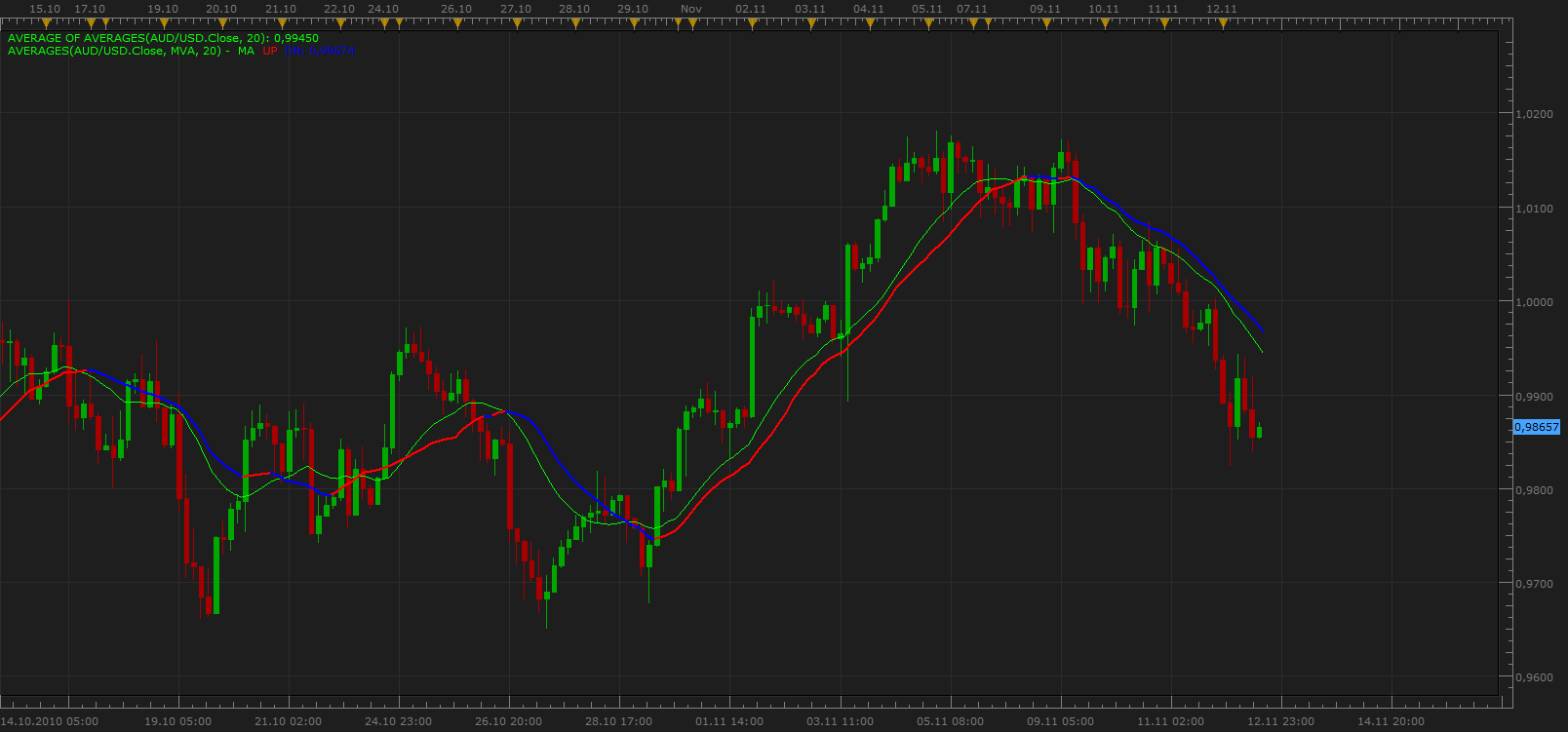Click the 1,0000 price axis label
The height and width of the screenshot is (732, 1568).
tap(1534, 302)
